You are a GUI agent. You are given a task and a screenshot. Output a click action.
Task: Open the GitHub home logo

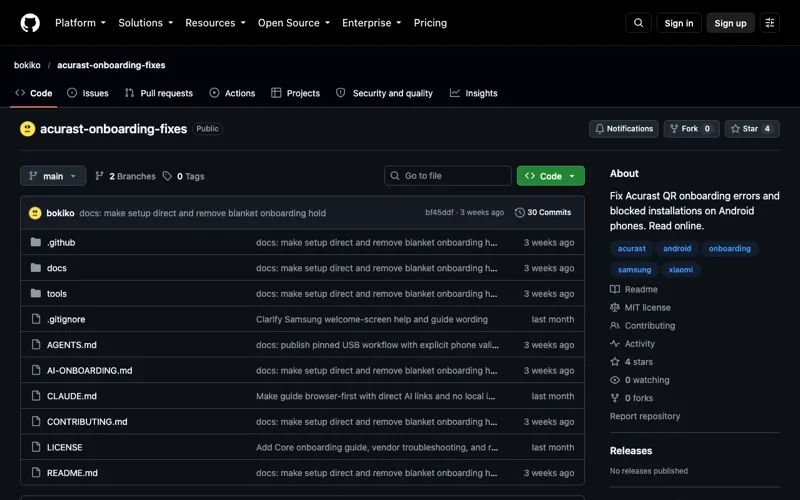tap(30, 23)
